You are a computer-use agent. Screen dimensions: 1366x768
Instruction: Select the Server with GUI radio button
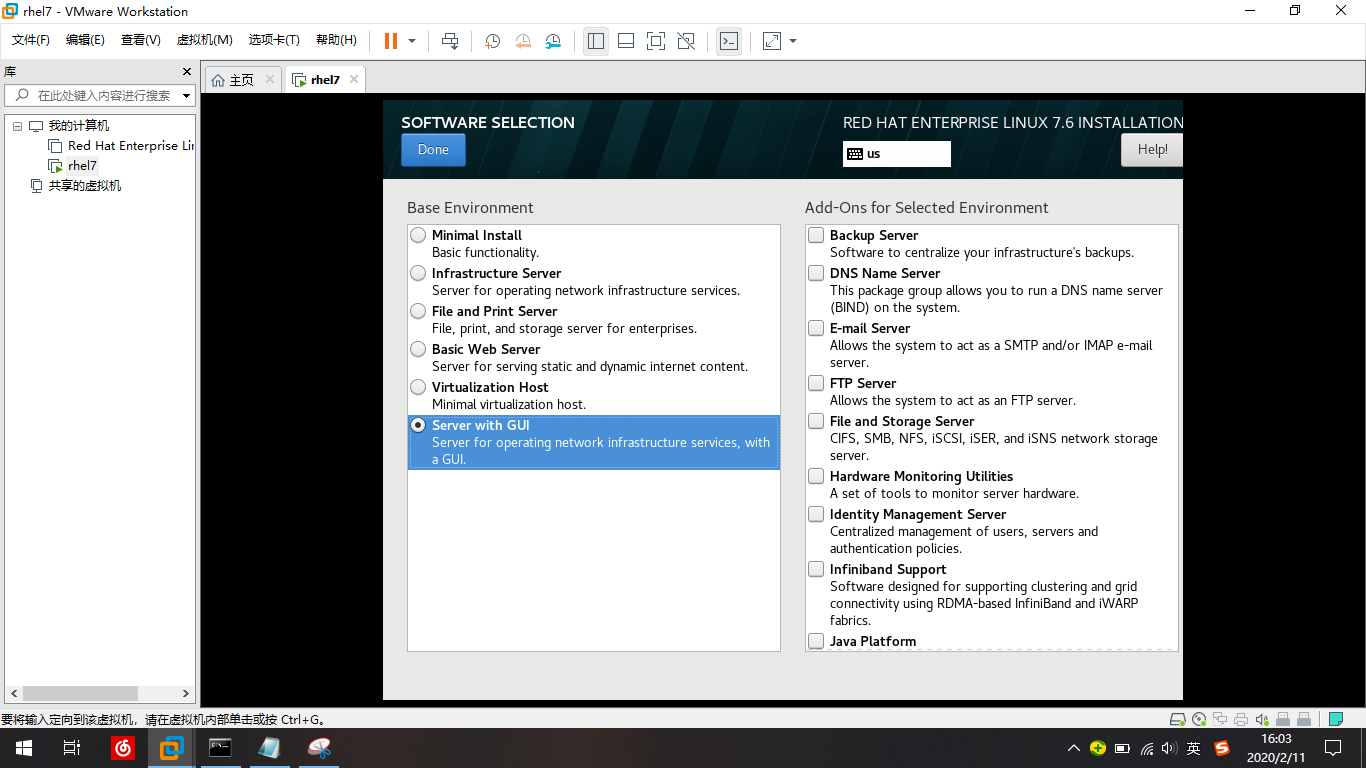pos(418,425)
